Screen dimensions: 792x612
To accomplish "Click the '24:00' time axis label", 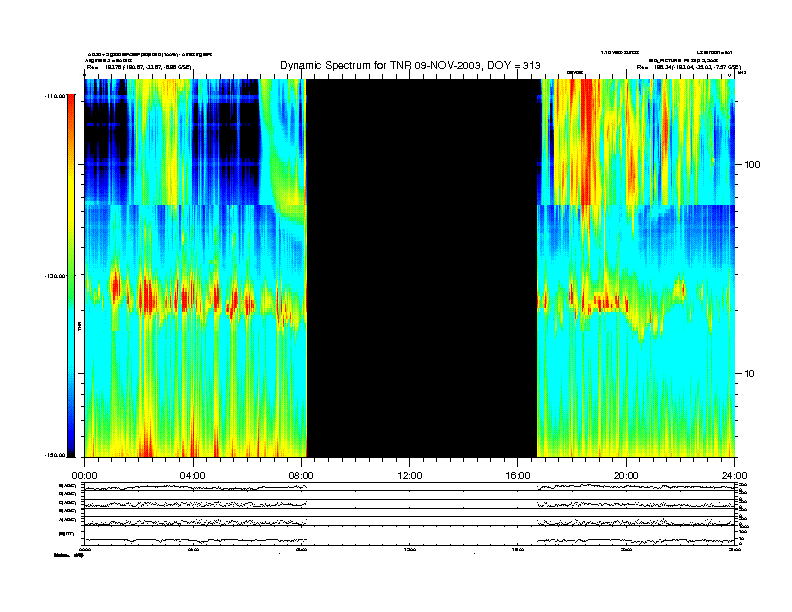I will click(x=735, y=476).
